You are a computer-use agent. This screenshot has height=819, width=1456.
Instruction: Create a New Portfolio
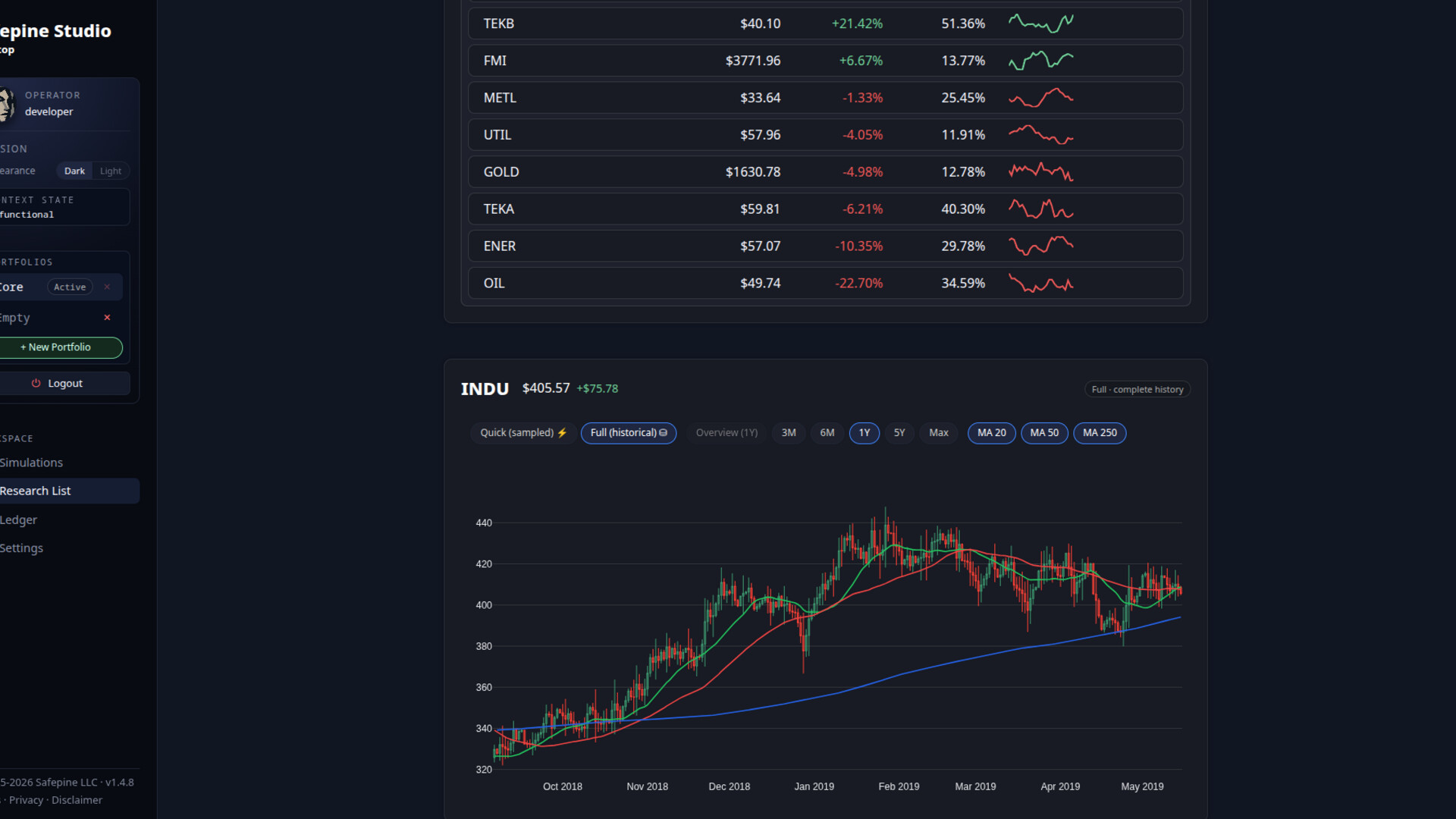point(60,347)
